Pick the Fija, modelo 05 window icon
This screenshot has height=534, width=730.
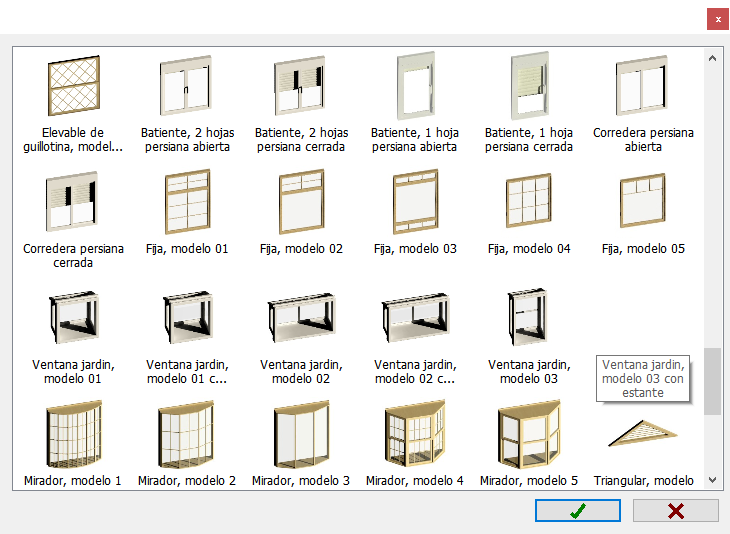(643, 200)
